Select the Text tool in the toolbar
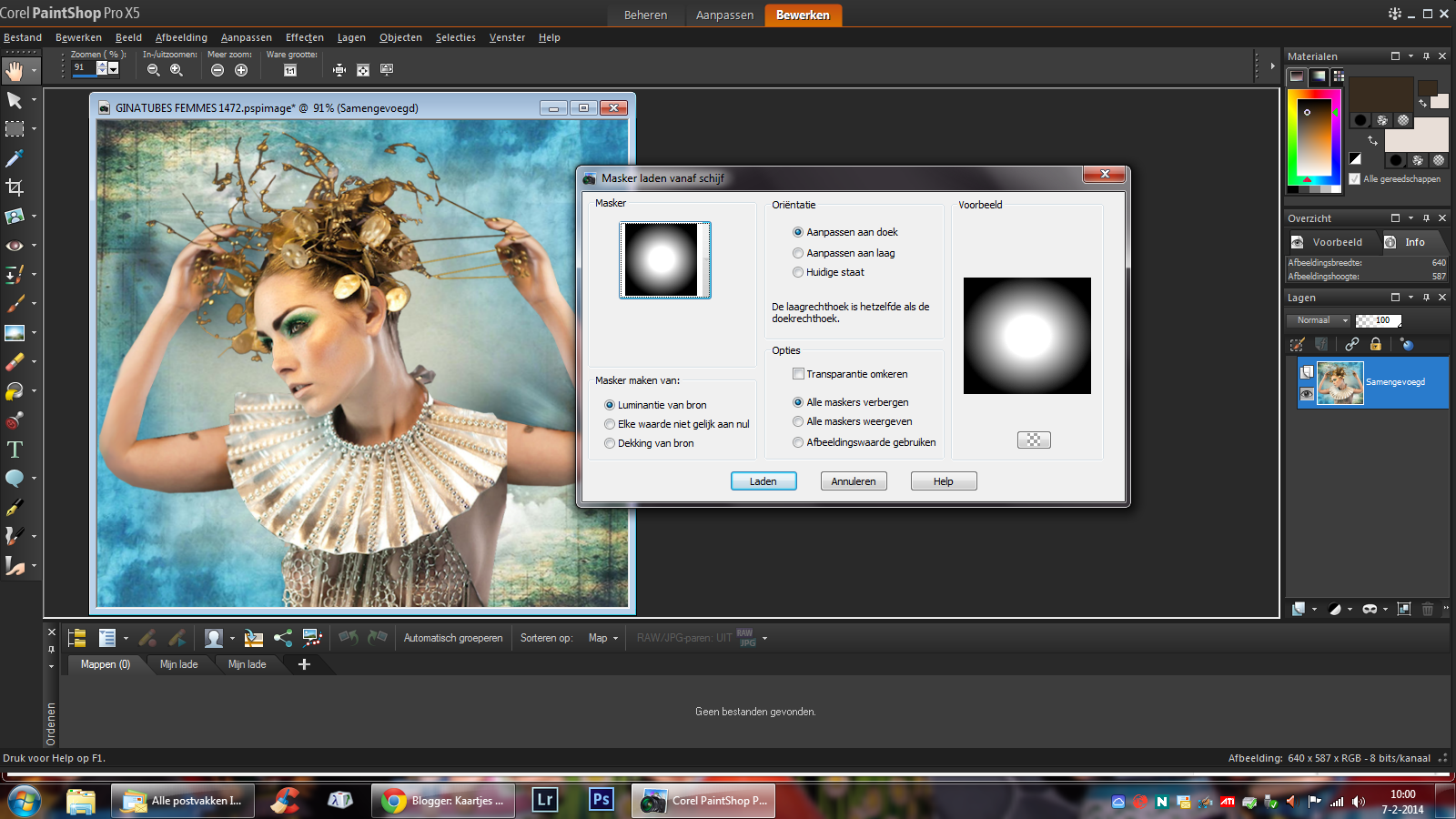 point(15,450)
